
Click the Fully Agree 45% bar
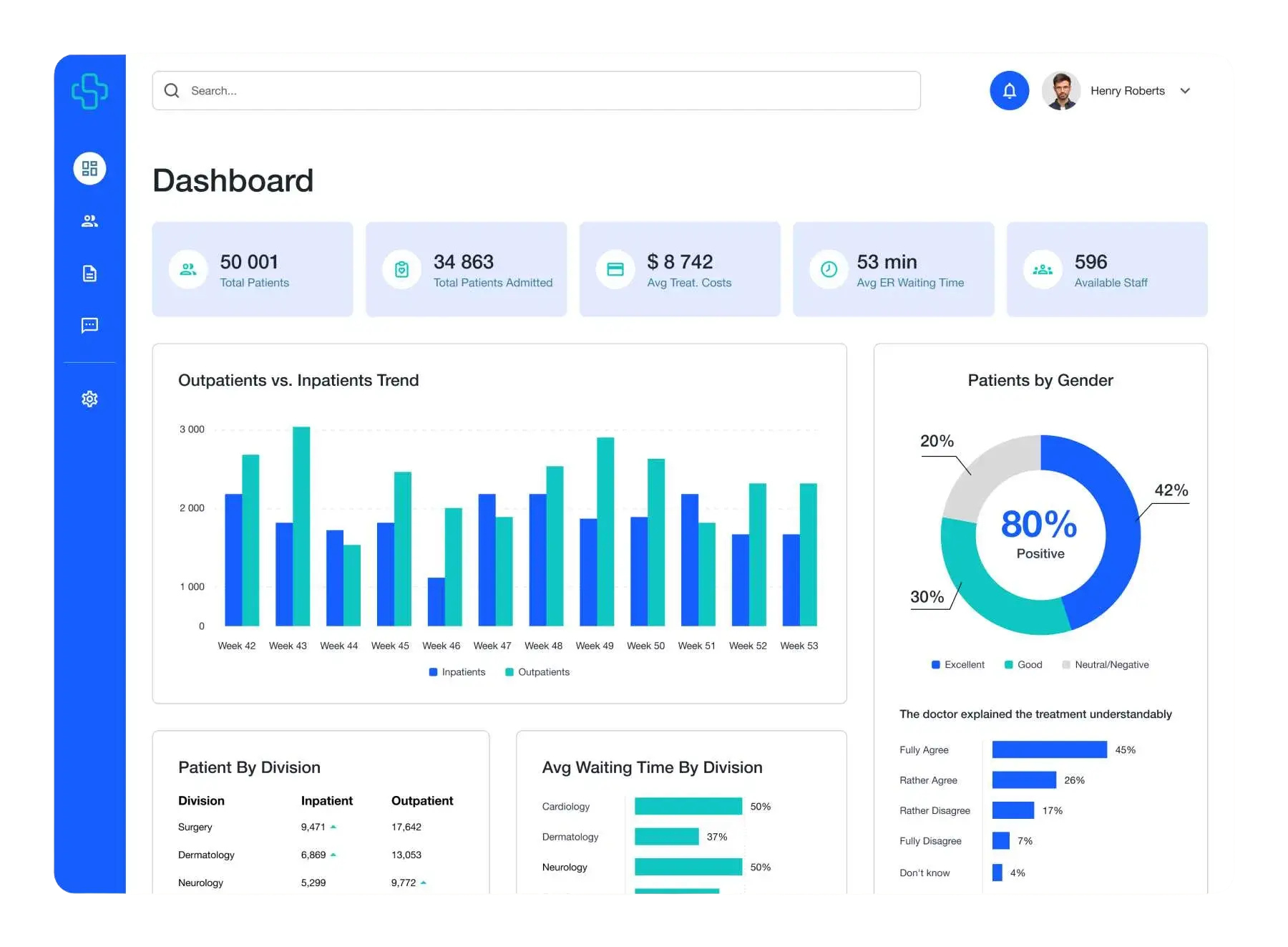[1049, 749]
